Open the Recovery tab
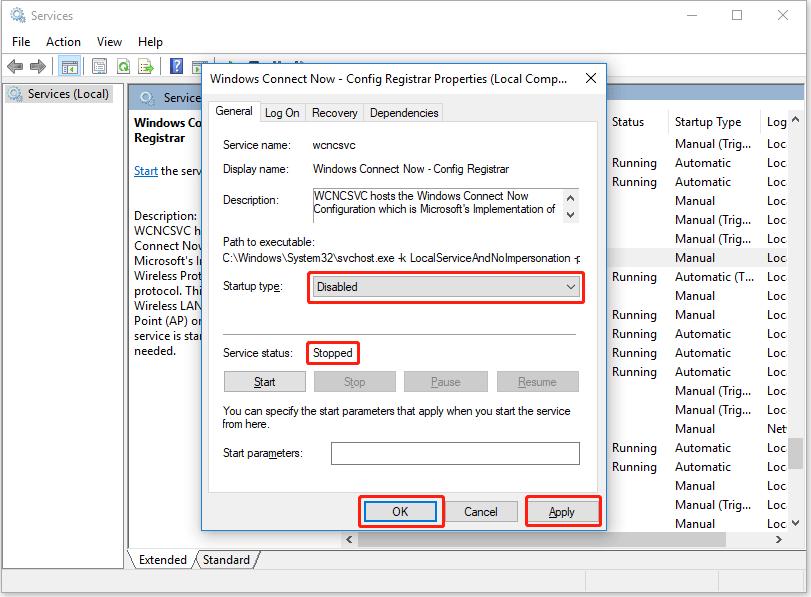The width and height of the screenshot is (811, 597). point(335,113)
